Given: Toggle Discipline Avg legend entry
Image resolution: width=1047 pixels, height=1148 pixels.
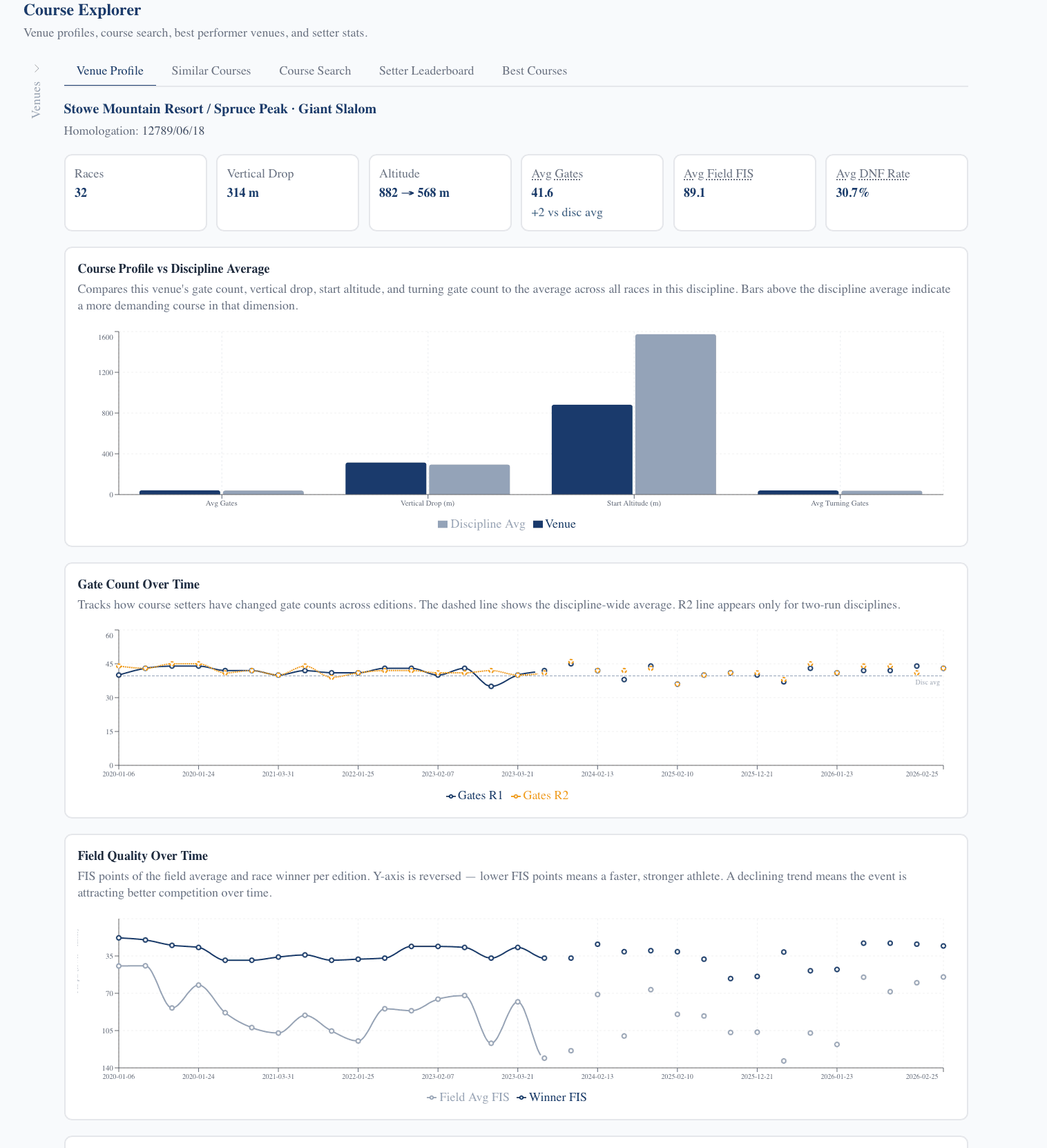Looking at the screenshot, I should [481, 524].
